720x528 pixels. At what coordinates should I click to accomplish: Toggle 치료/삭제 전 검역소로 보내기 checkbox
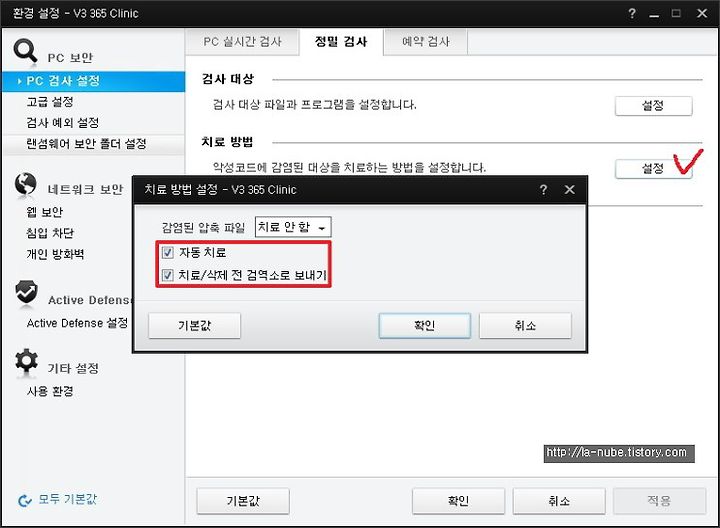pos(168,275)
